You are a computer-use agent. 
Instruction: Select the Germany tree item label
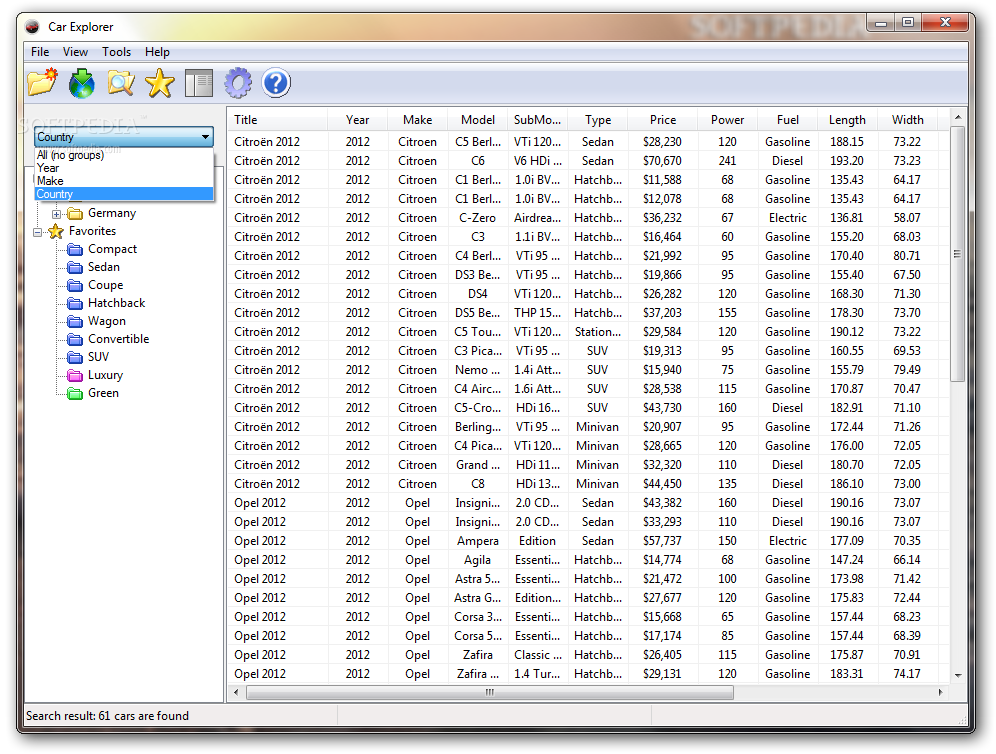click(x=112, y=213)
